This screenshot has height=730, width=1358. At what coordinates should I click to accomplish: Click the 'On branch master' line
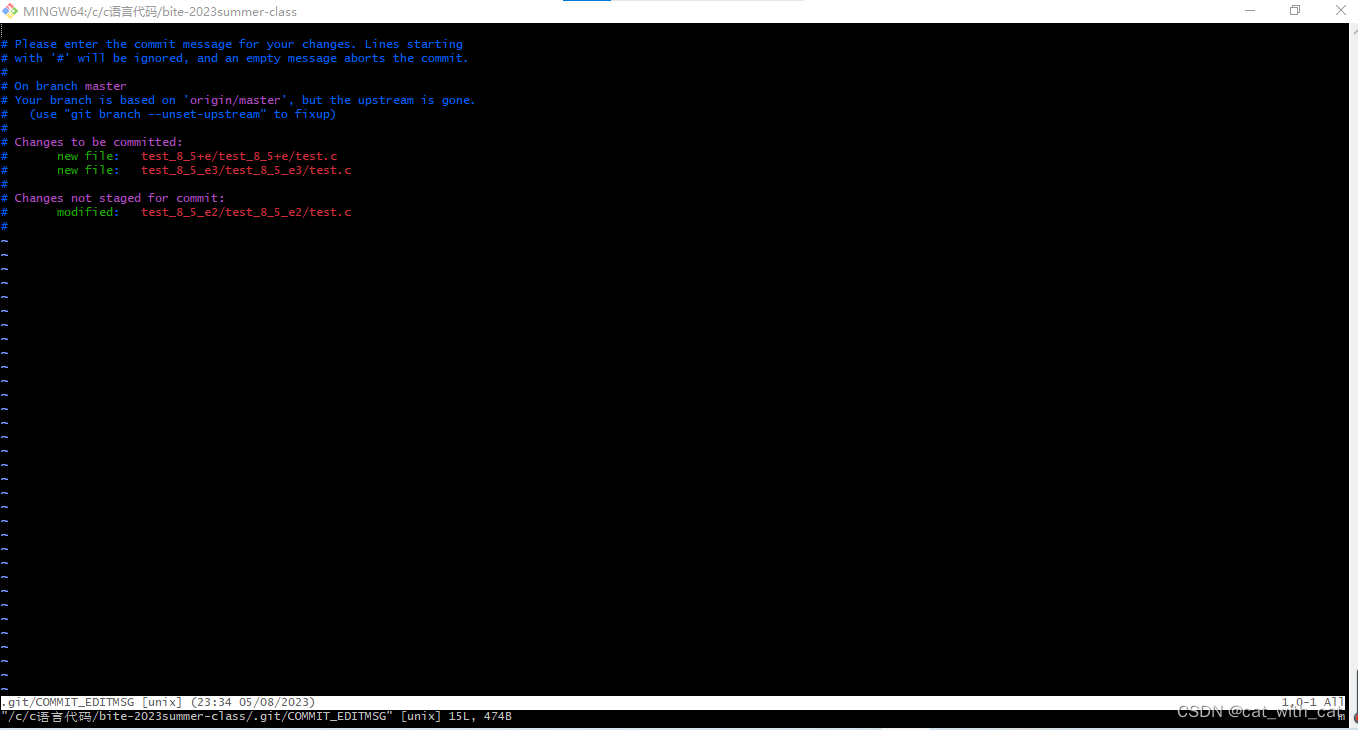(64, 86)
